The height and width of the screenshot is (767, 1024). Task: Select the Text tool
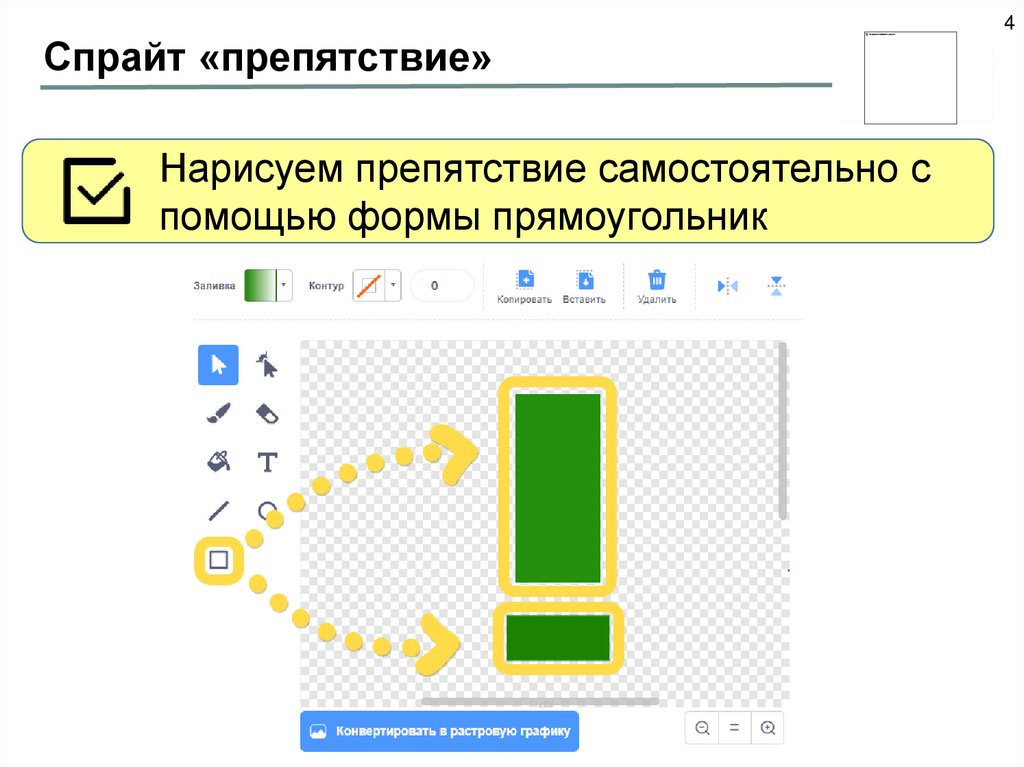266,462
